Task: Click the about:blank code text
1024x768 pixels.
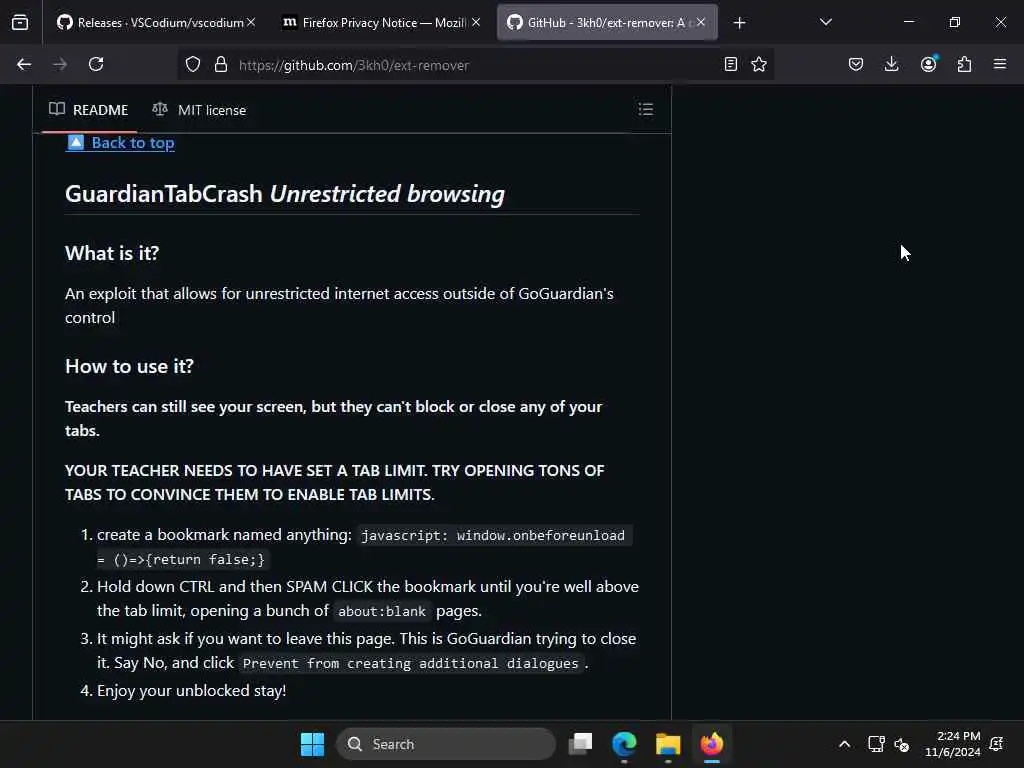Action: (382, 612)
